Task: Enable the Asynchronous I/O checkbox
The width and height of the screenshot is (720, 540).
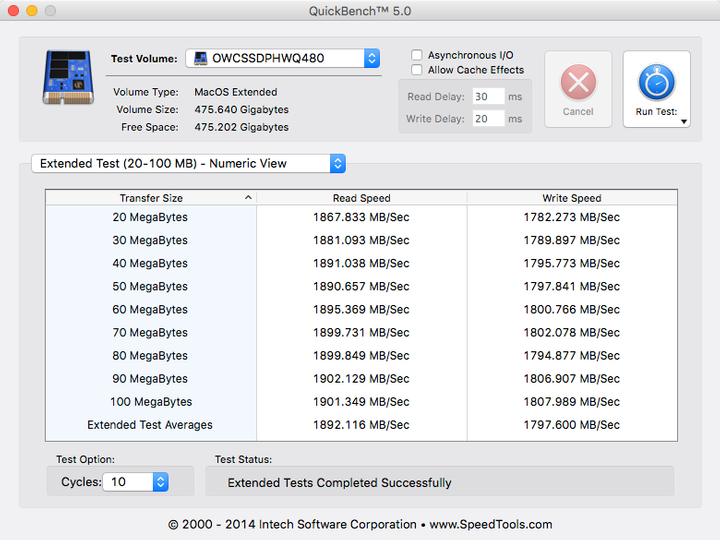Action: tap(417, 55)
